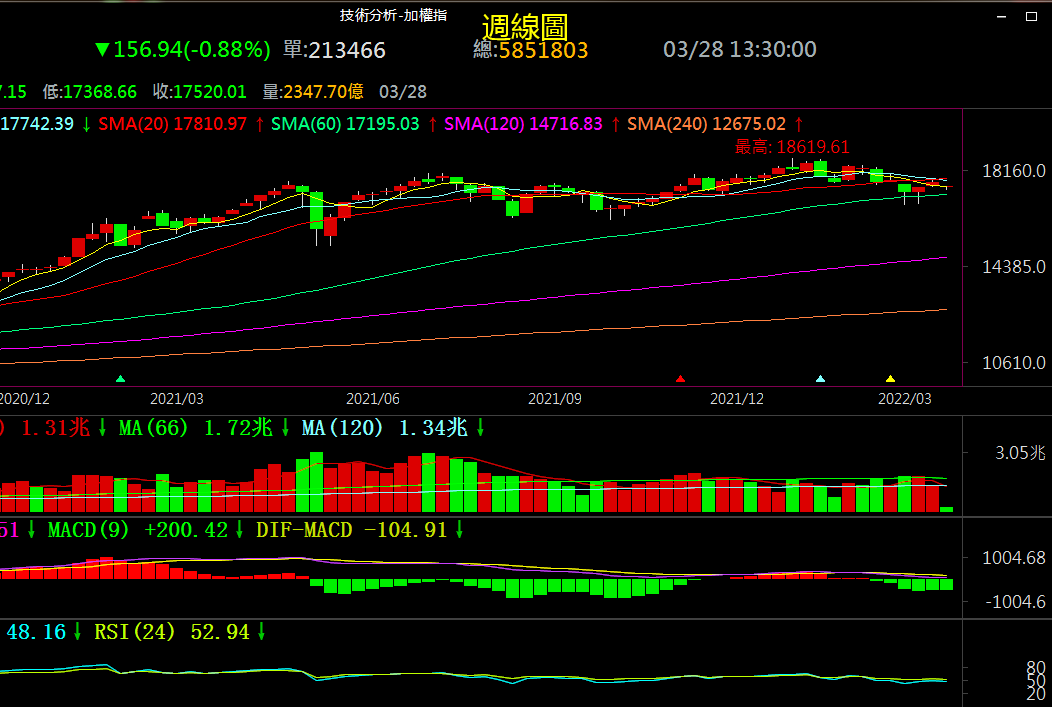
Task: Click the green down arrow after RSI(24) value
Action: [x=262, y=632]
